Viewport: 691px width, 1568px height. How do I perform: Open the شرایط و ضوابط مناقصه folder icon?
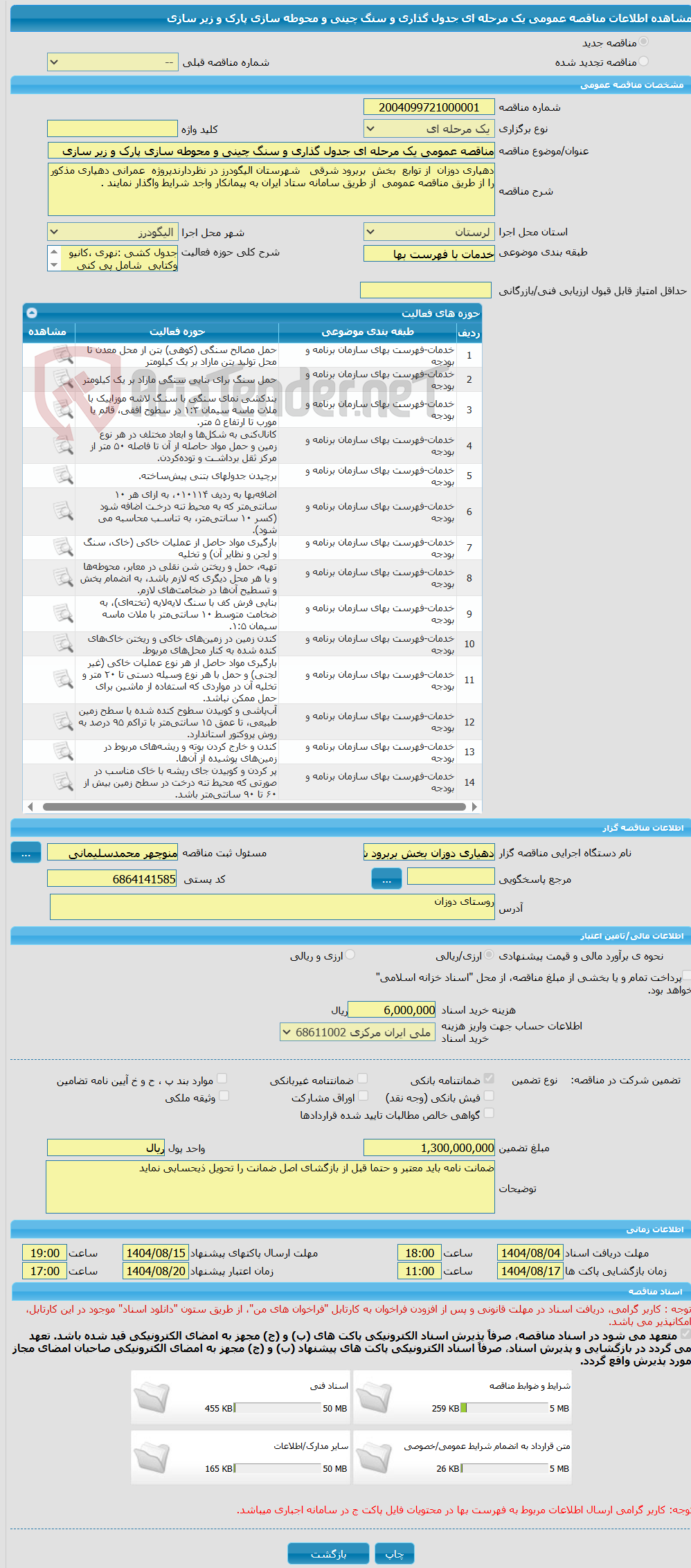pos(375,1397)
